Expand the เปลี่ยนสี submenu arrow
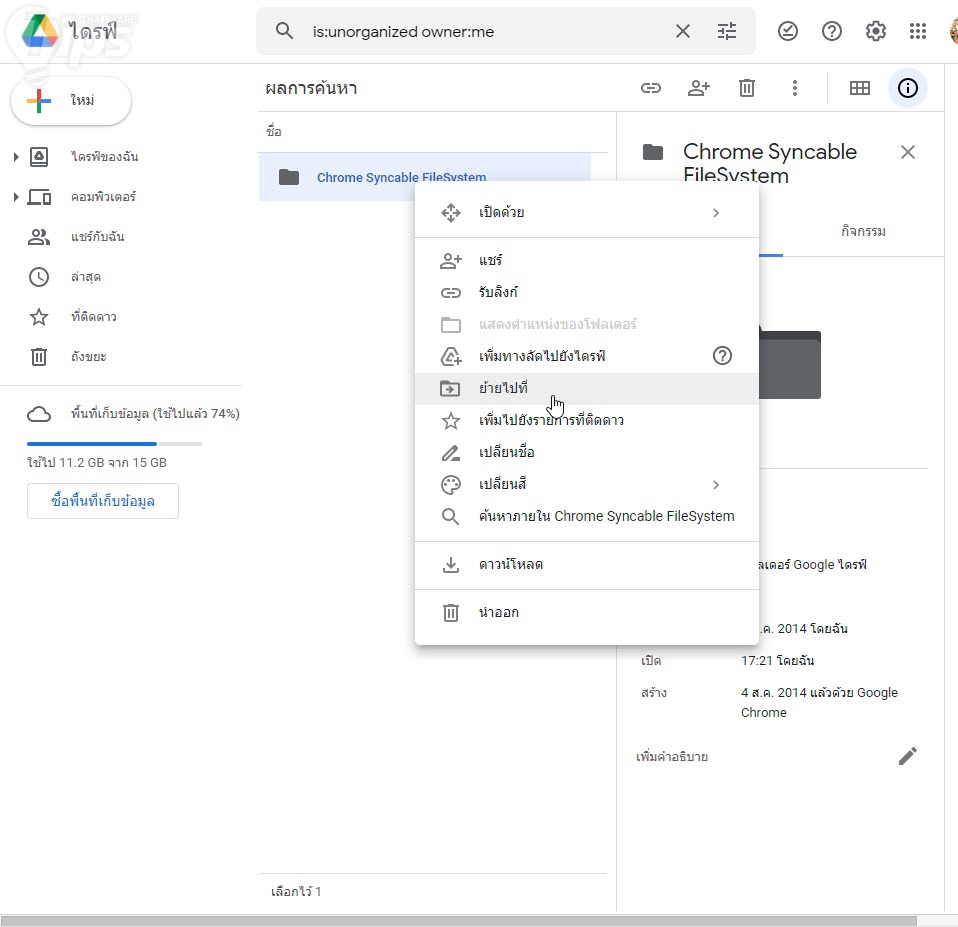The width and height of the screenshot is (958, 927). [x=716, y=485]
